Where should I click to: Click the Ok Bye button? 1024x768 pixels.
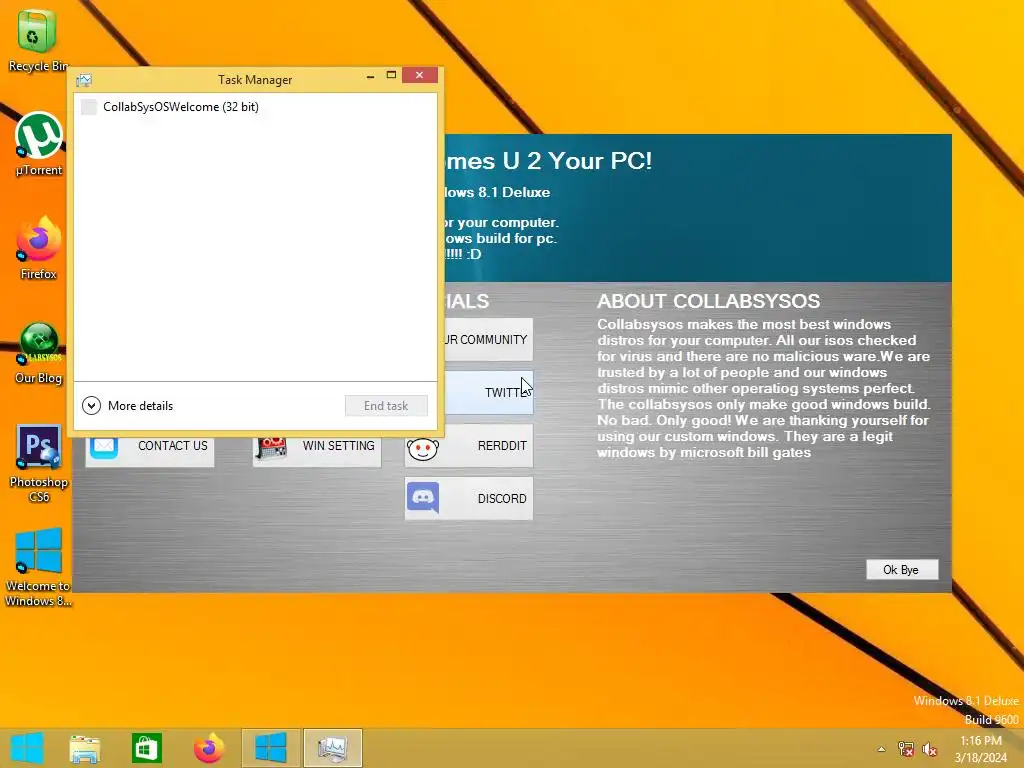(x=901, y=569)
